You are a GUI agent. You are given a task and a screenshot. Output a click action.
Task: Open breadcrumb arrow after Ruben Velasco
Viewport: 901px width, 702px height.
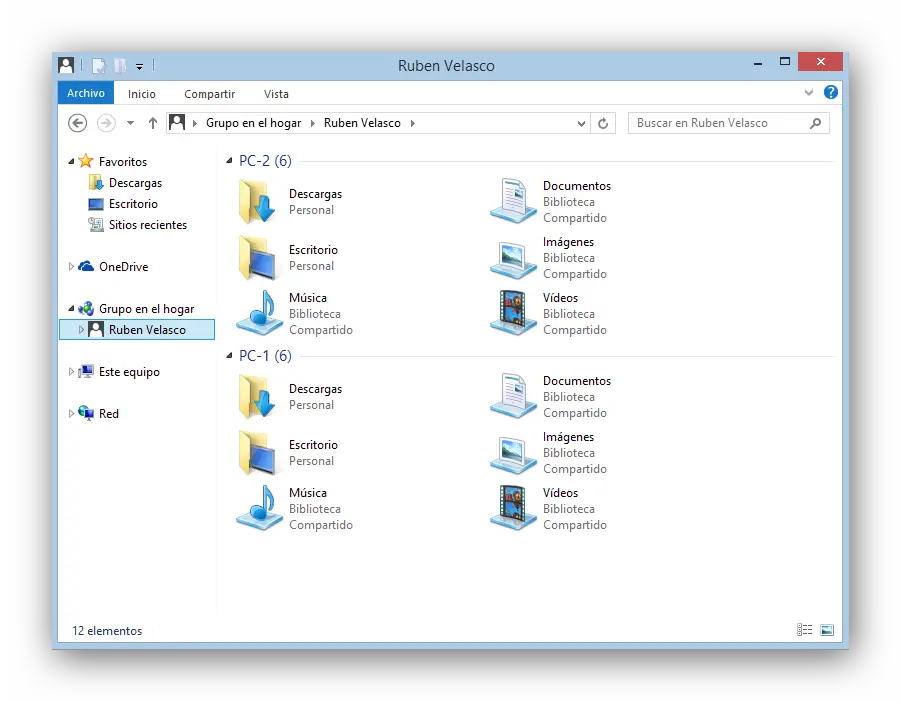tap(413, 124)
